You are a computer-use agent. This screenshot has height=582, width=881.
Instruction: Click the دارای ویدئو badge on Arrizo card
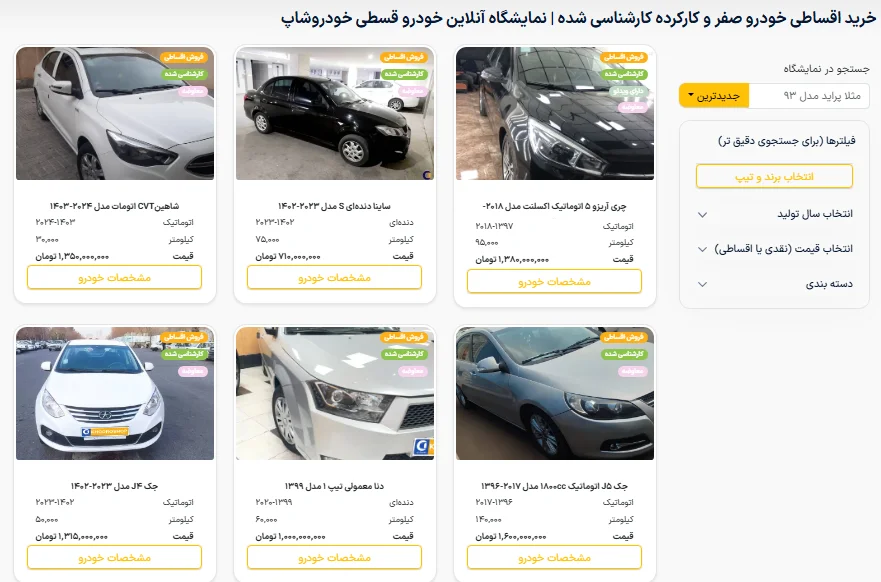pos(630,90)
